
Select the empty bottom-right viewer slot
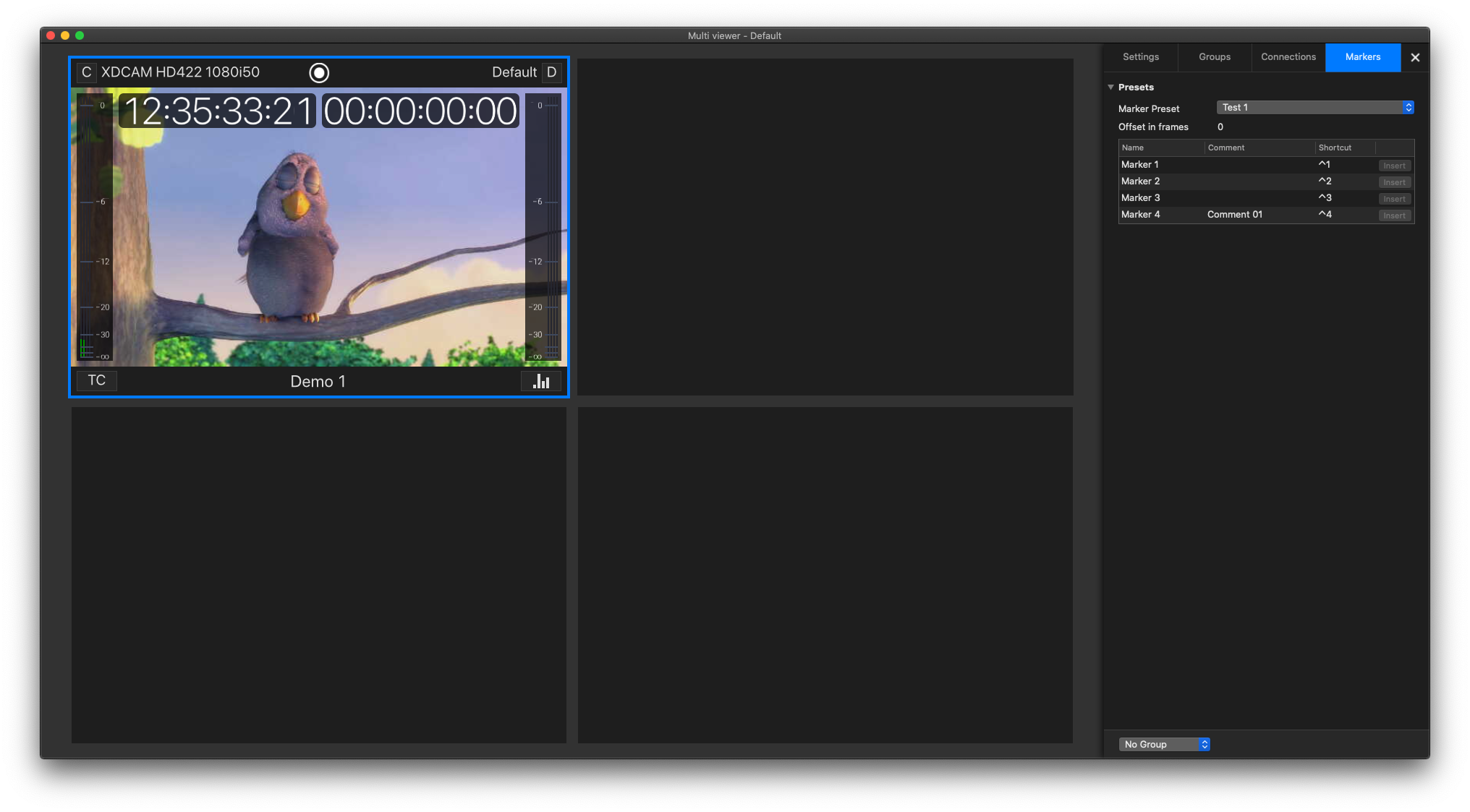825,576
